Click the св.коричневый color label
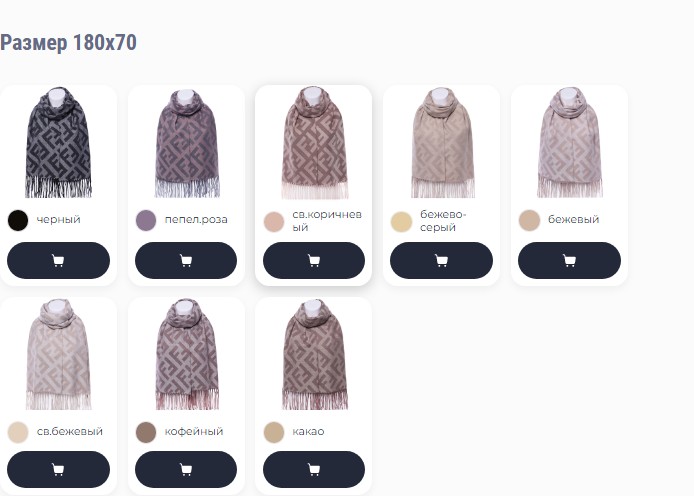 [327, 221]
